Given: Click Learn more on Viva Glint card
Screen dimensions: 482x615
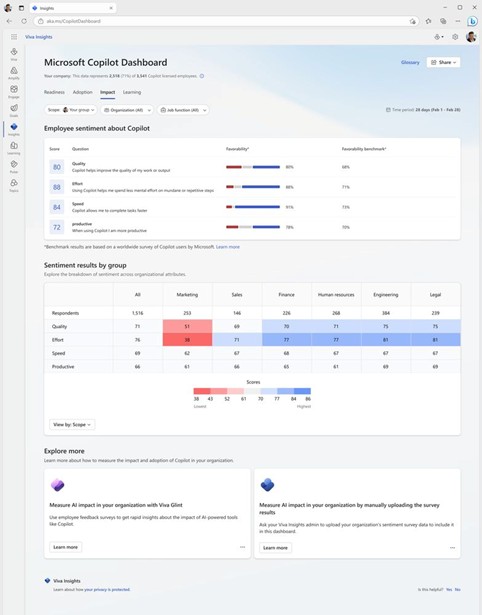Looking at the screenshot, I should point(65,547).
